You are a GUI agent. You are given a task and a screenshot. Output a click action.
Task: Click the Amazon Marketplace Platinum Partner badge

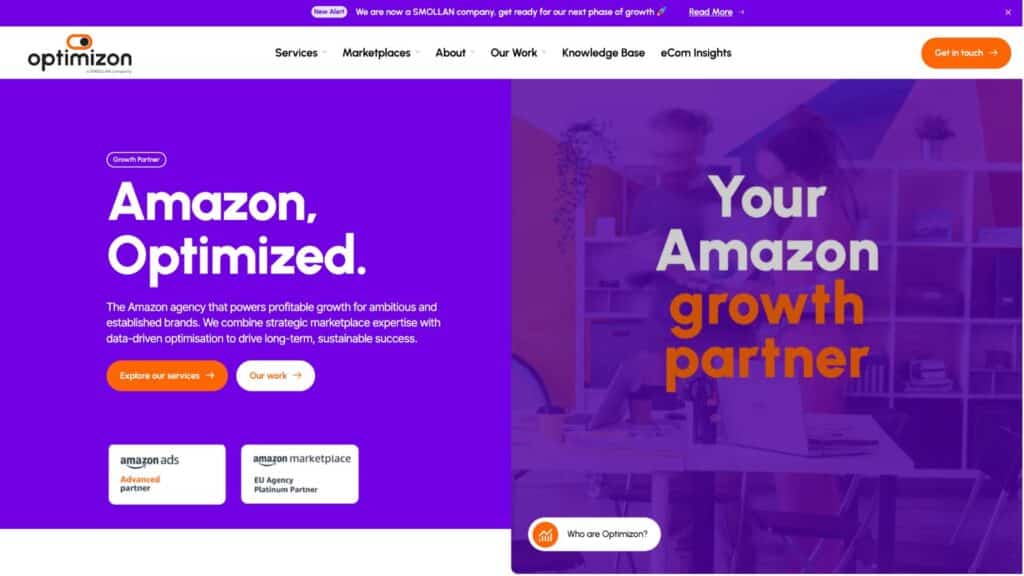tap(300, 474)
